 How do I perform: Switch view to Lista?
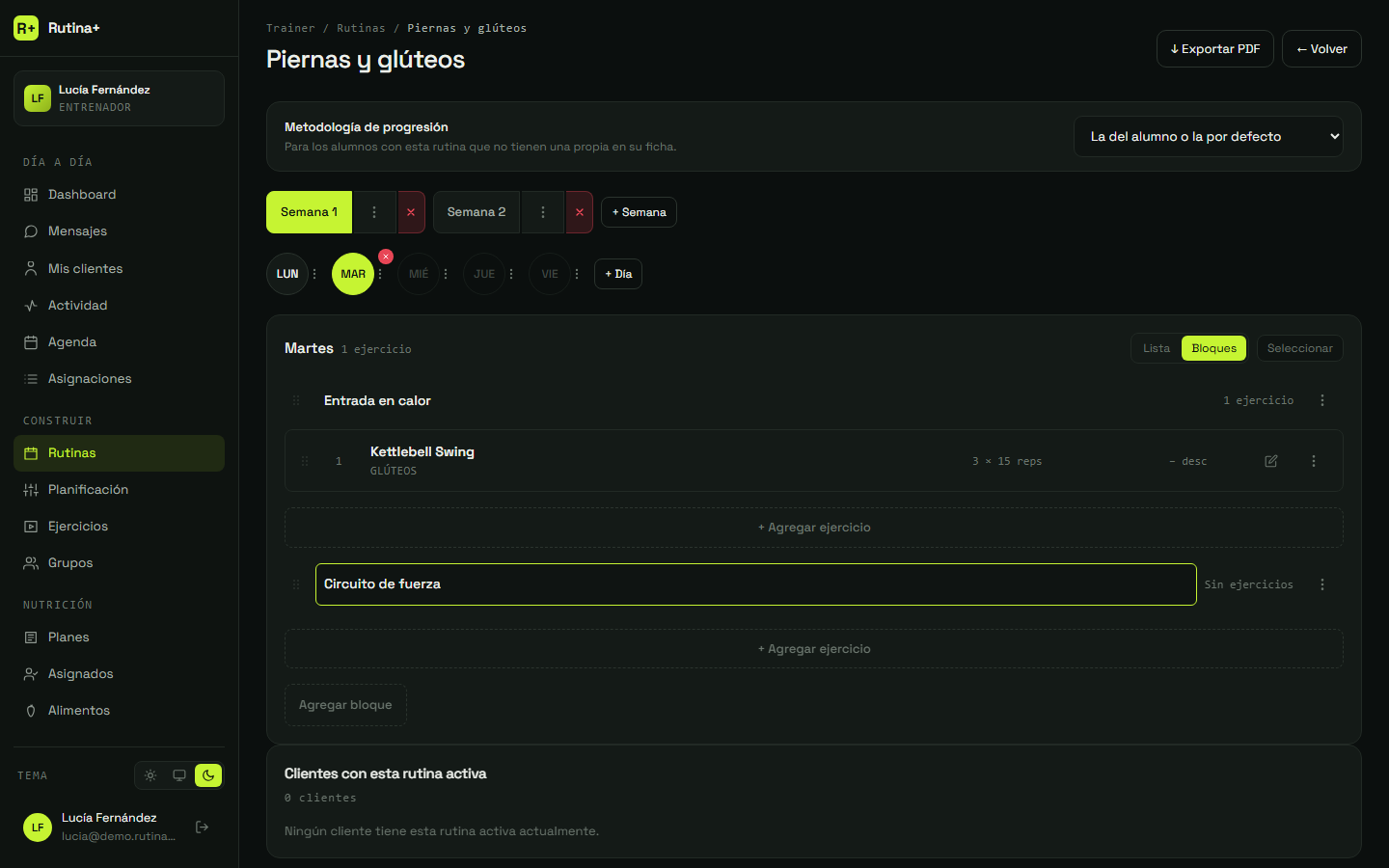tap(1157, 348)
